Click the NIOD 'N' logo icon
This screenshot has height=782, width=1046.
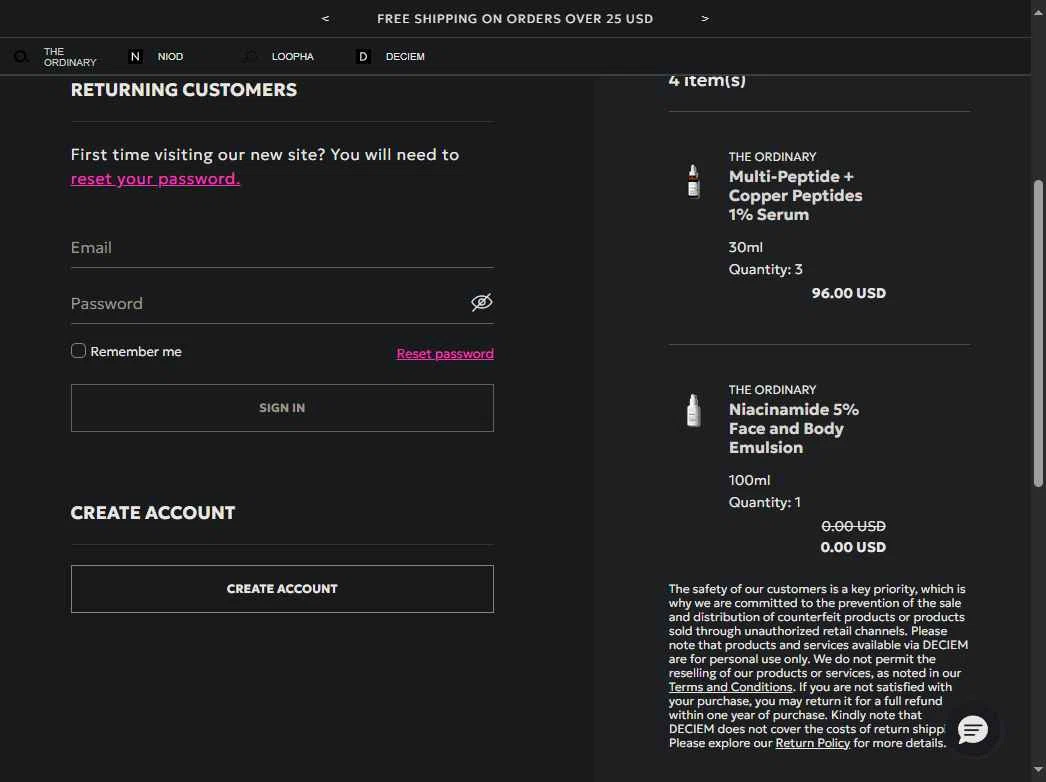coord(136,57)
